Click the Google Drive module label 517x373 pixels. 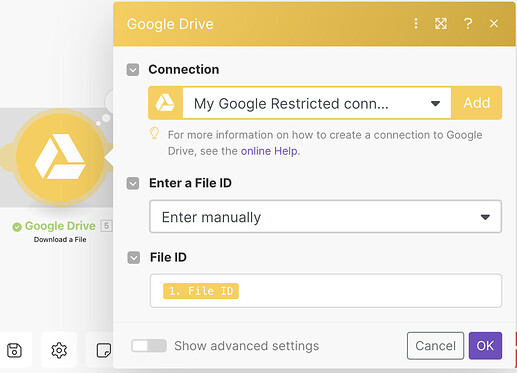click(x=60, y=226)
